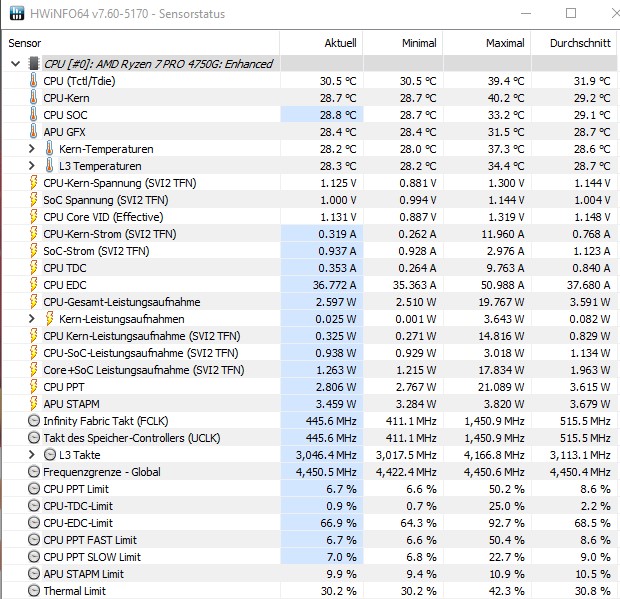Click clock icon beside Thermal Limit
This screenshot has height=599, width=620.
coord(34,591)
